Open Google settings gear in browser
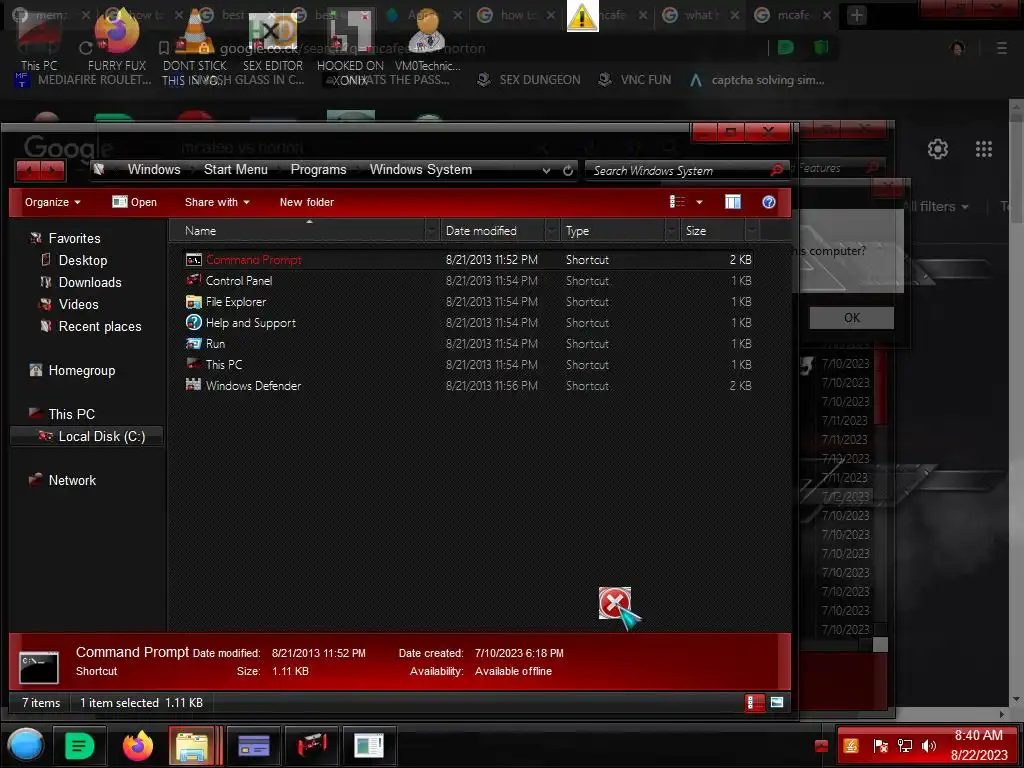This screenshot has height=768, width=1024. [x=938, y=149]
